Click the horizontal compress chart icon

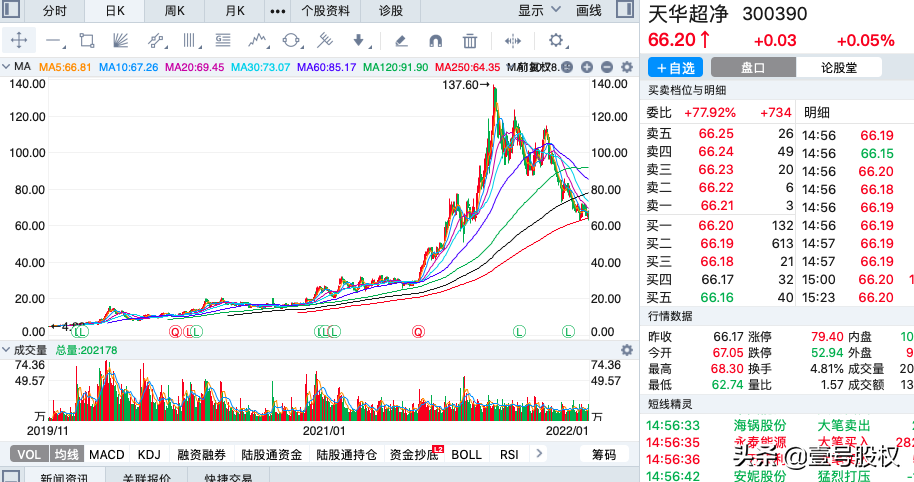512,41
